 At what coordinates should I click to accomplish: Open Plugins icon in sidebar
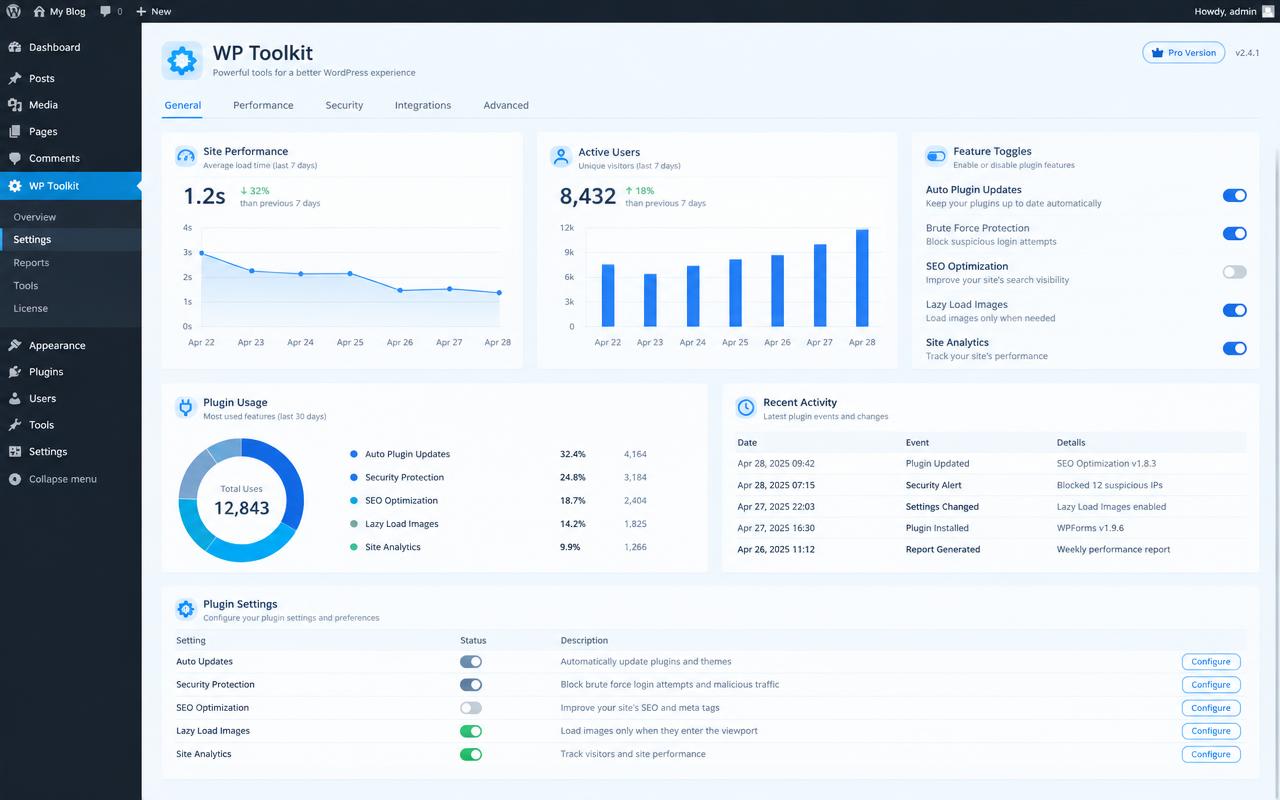click(15, 372)
